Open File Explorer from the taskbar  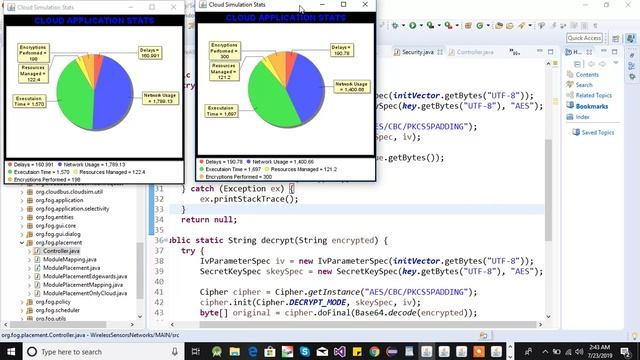234,351
